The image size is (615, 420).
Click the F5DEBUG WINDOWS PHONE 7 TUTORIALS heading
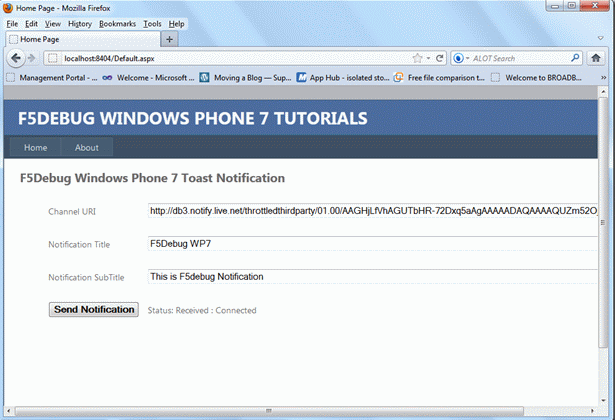click(193, 118)
